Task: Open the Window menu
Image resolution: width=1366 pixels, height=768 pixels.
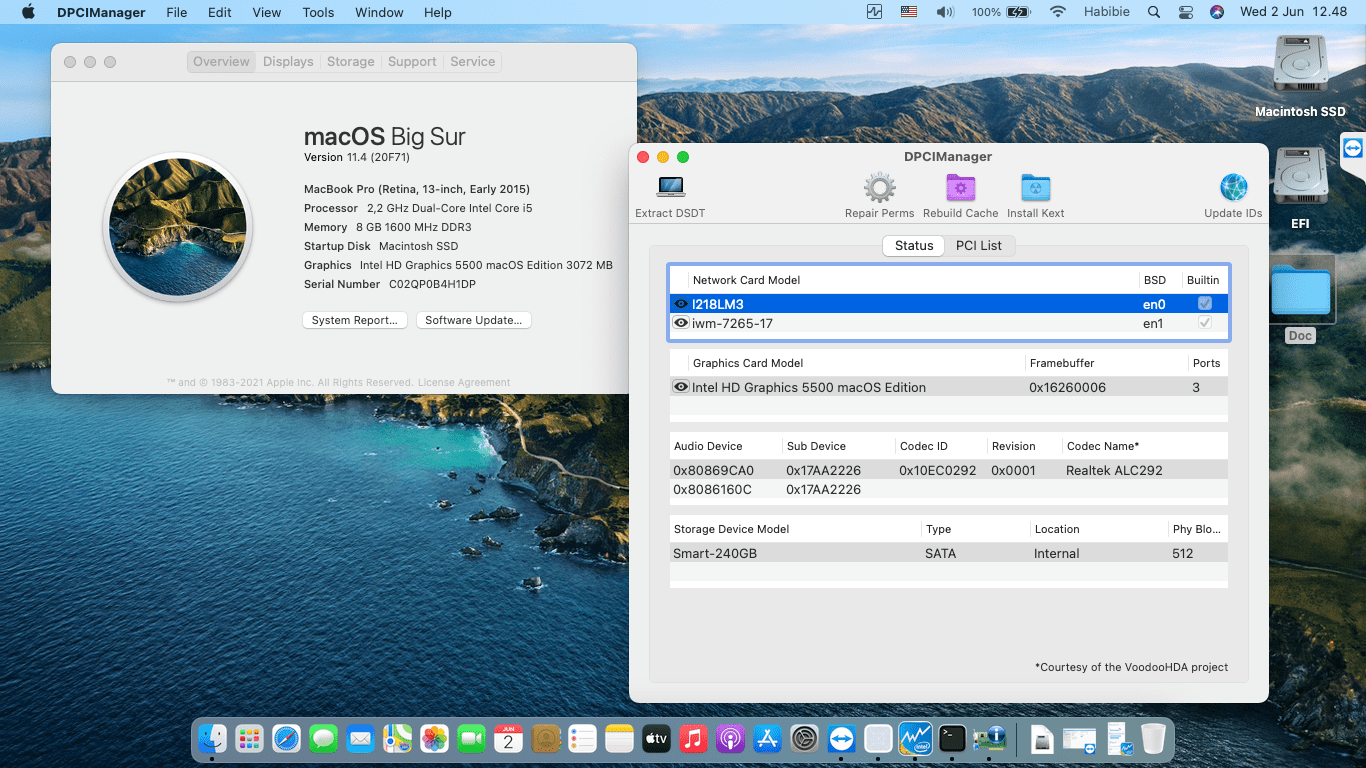Action: click(x=379, y=12)
